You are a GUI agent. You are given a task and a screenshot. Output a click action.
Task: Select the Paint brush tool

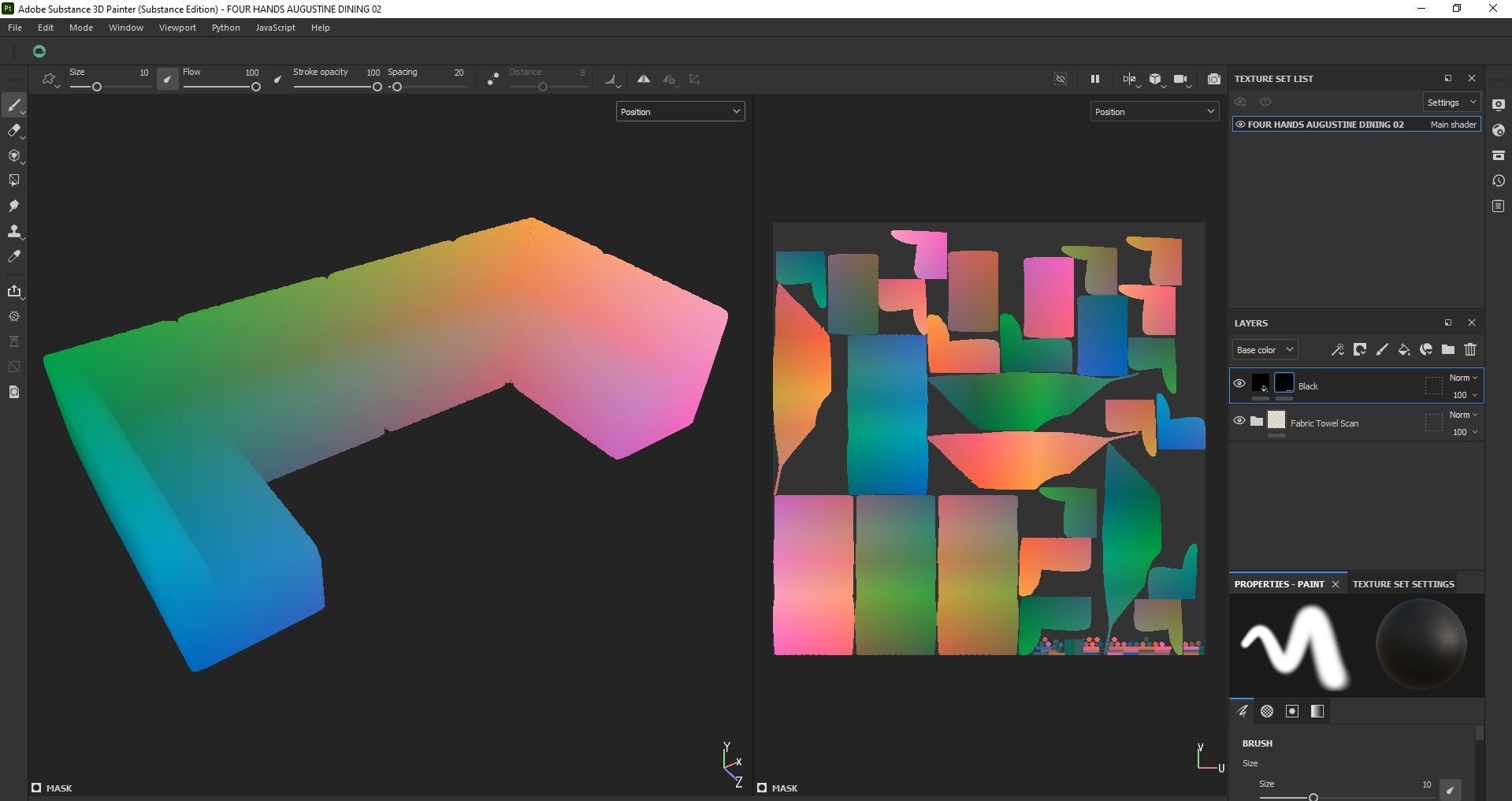[x=13, y=106]
